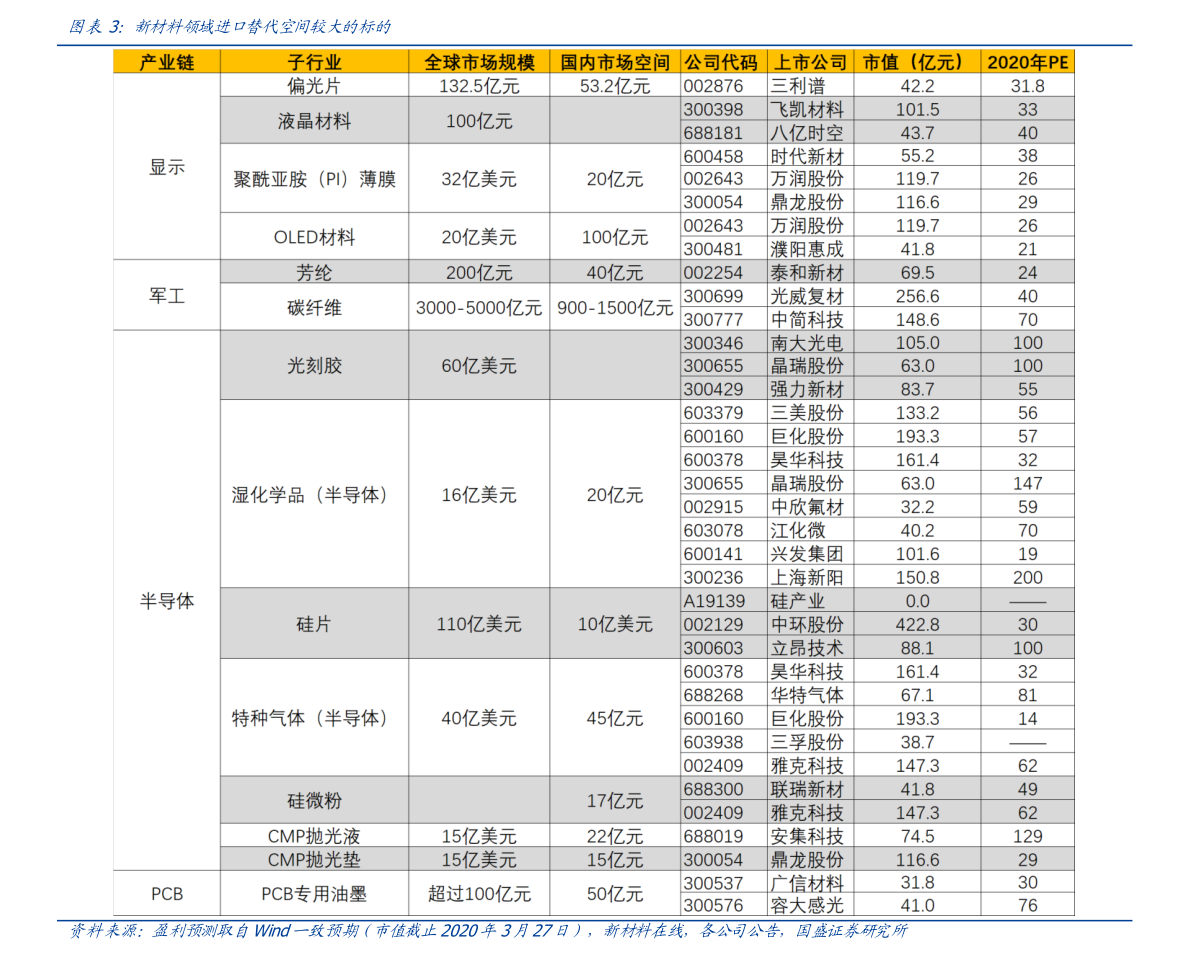Click the 市值（亿元） column header
This screenshot has height=959, width=1191.
(x=917, y=62)
